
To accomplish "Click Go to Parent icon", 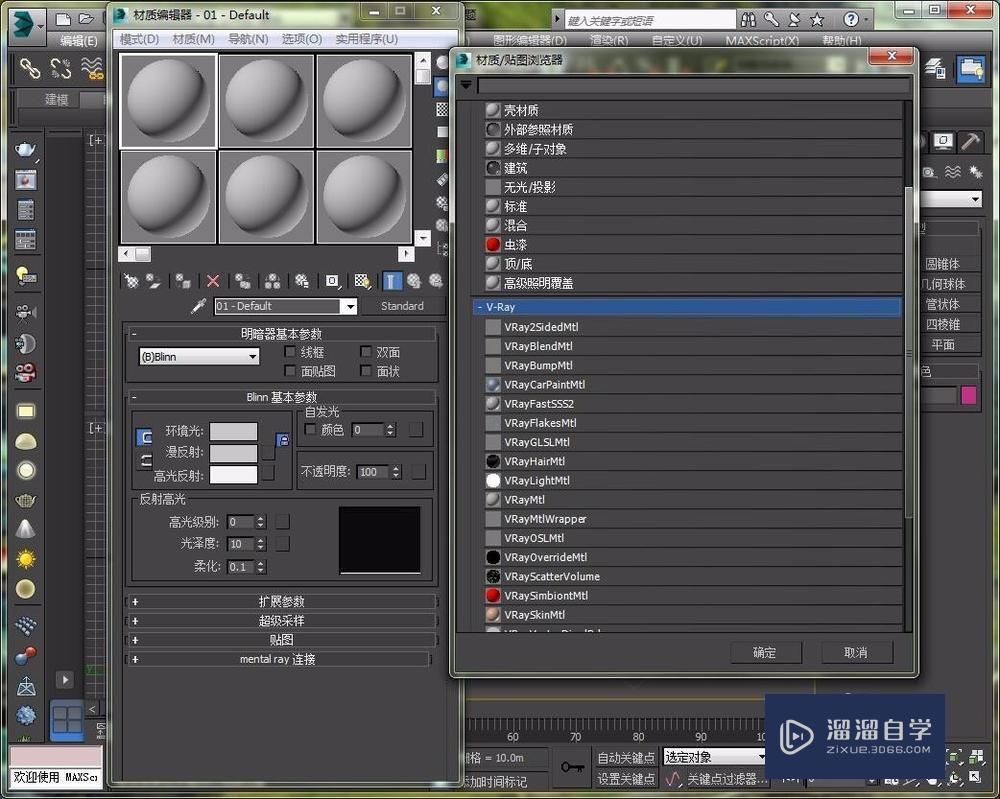I will [414, 281].
